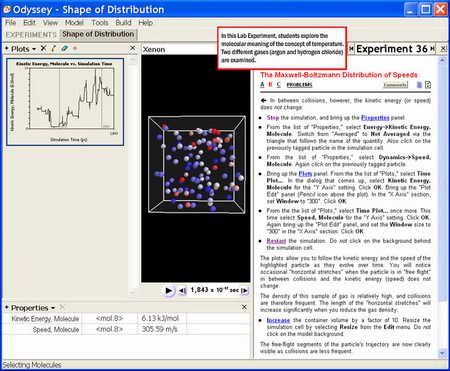Step the simulation forward one frame
The image size is (450, 371).
(x=245, y=291)
